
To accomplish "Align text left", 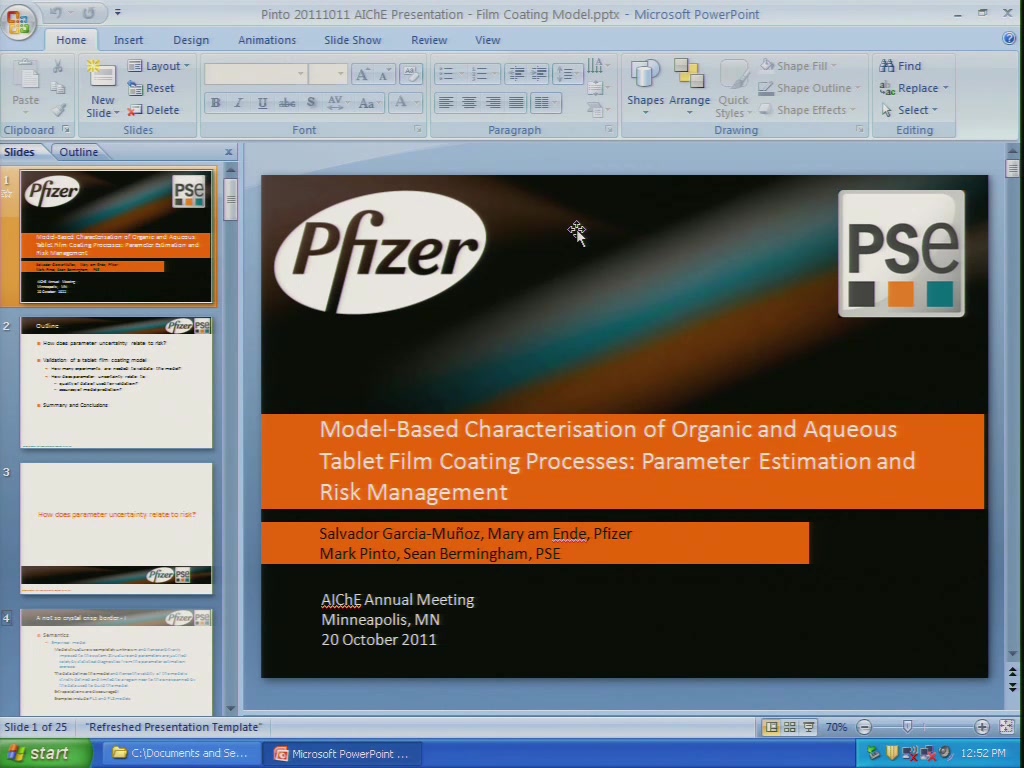I will pos(446,103).
